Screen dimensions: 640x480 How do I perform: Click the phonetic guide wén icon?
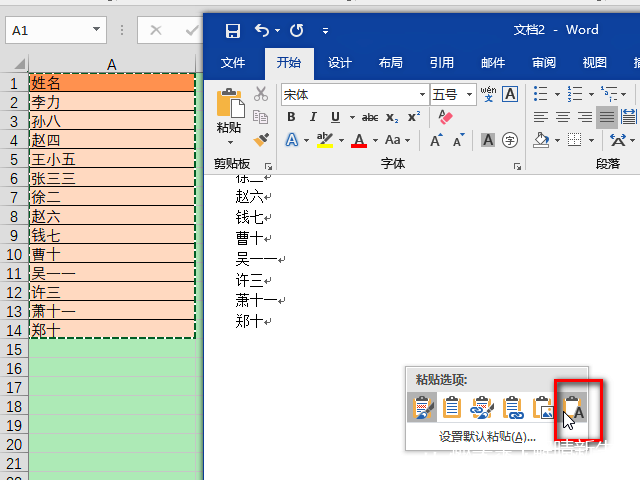488,94
